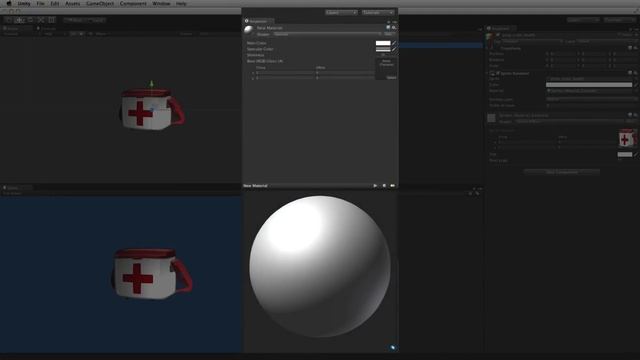Click the Order in Layer field
The height and width of the screenshot is (360, 640).
[591, 105]
